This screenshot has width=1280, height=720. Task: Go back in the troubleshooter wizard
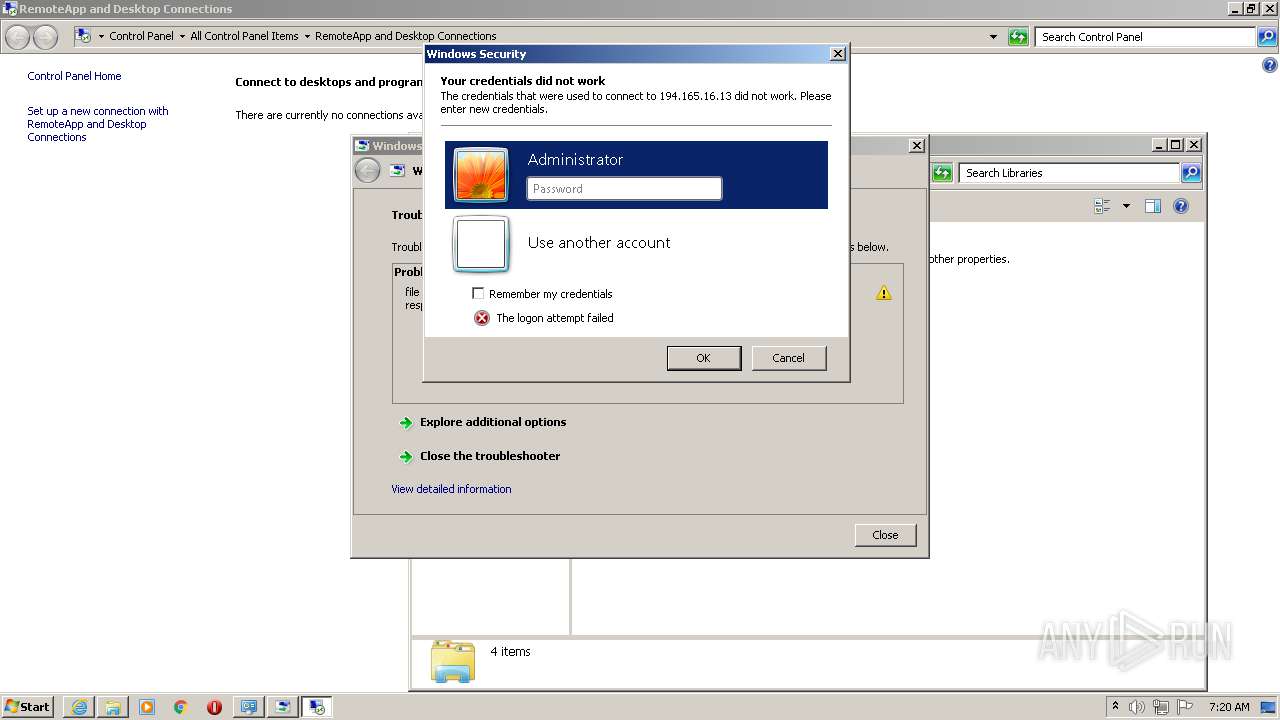[x=368, y=171]
